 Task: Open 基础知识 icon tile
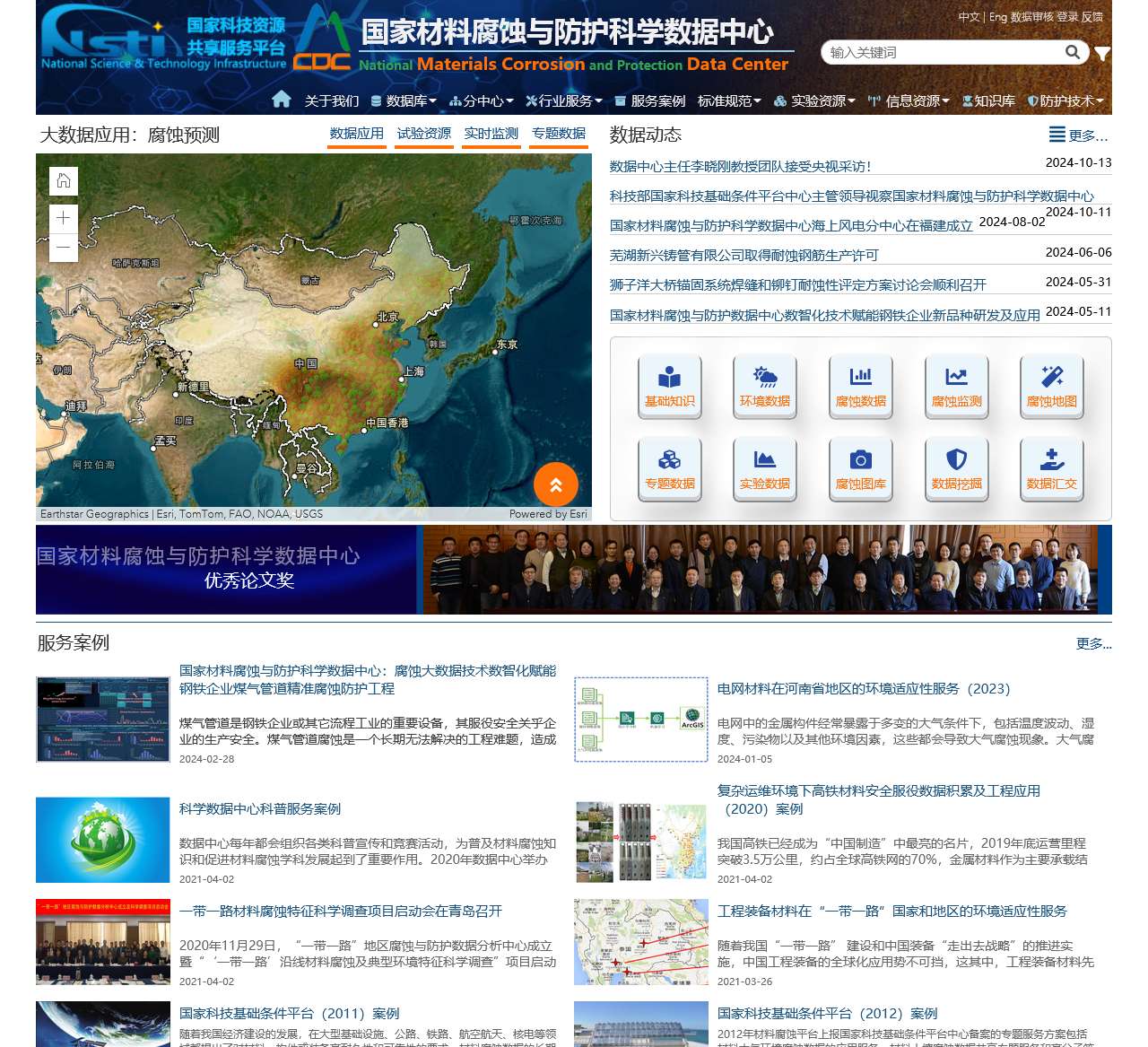point(670,386)
